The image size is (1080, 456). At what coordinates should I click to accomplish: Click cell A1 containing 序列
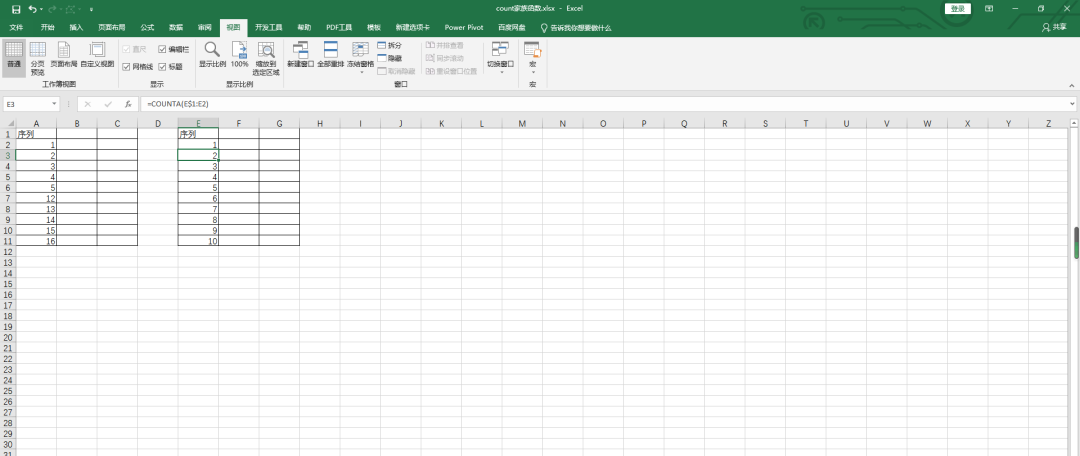36,134
